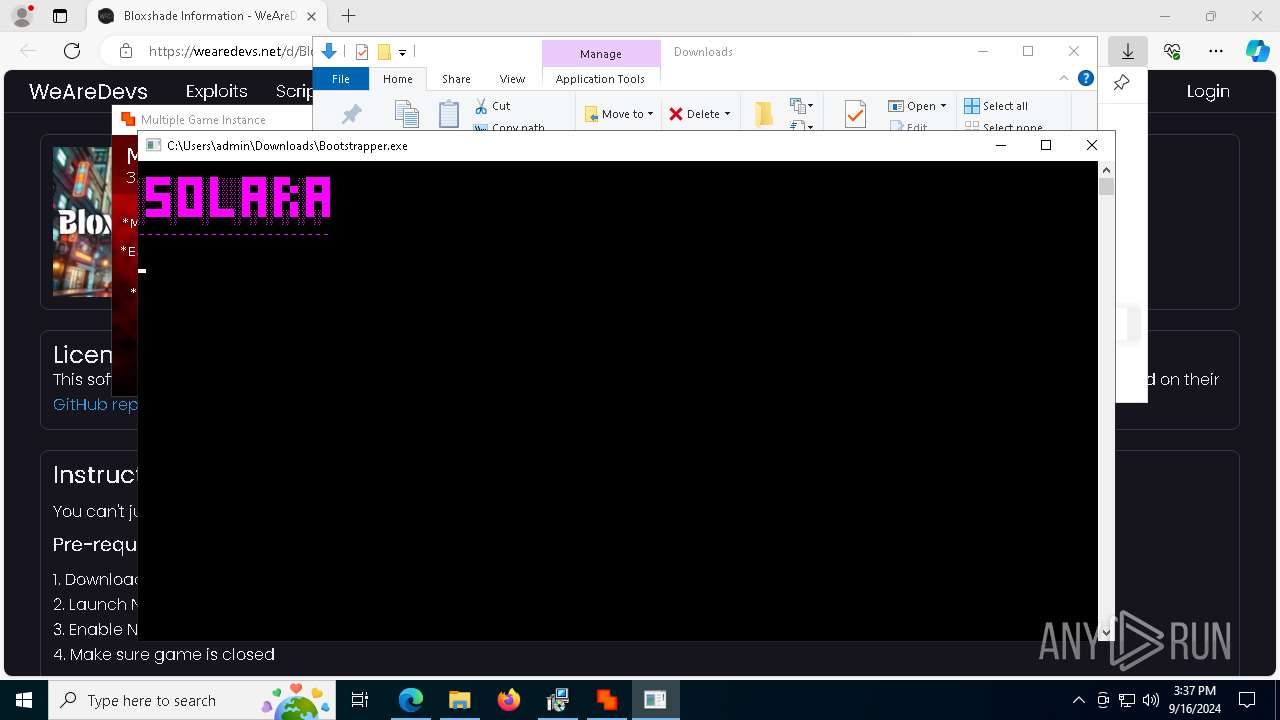Click the clock showing 3:37 PM

(x=1195, y=700)
